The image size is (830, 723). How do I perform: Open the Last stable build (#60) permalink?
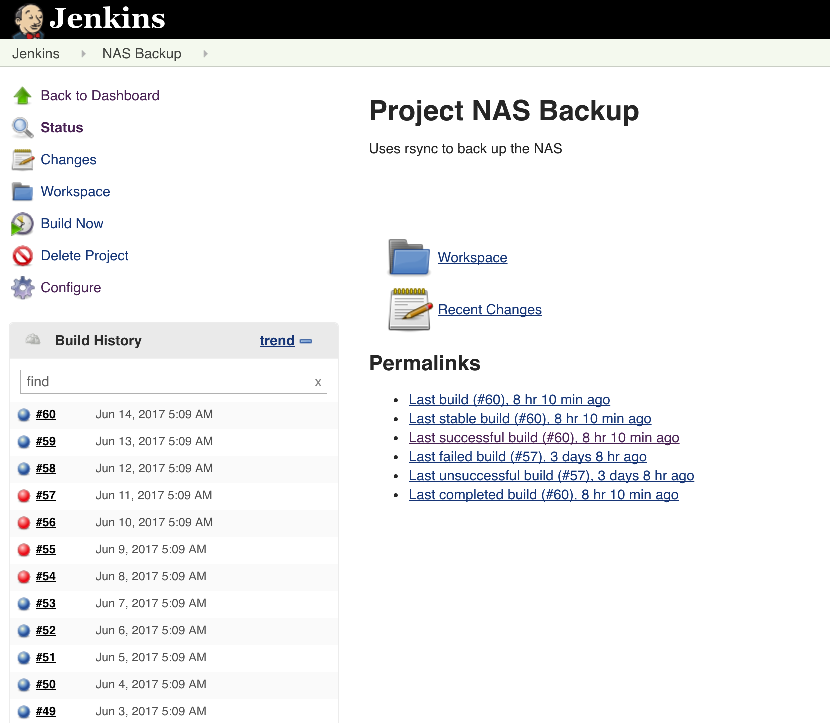530,419
